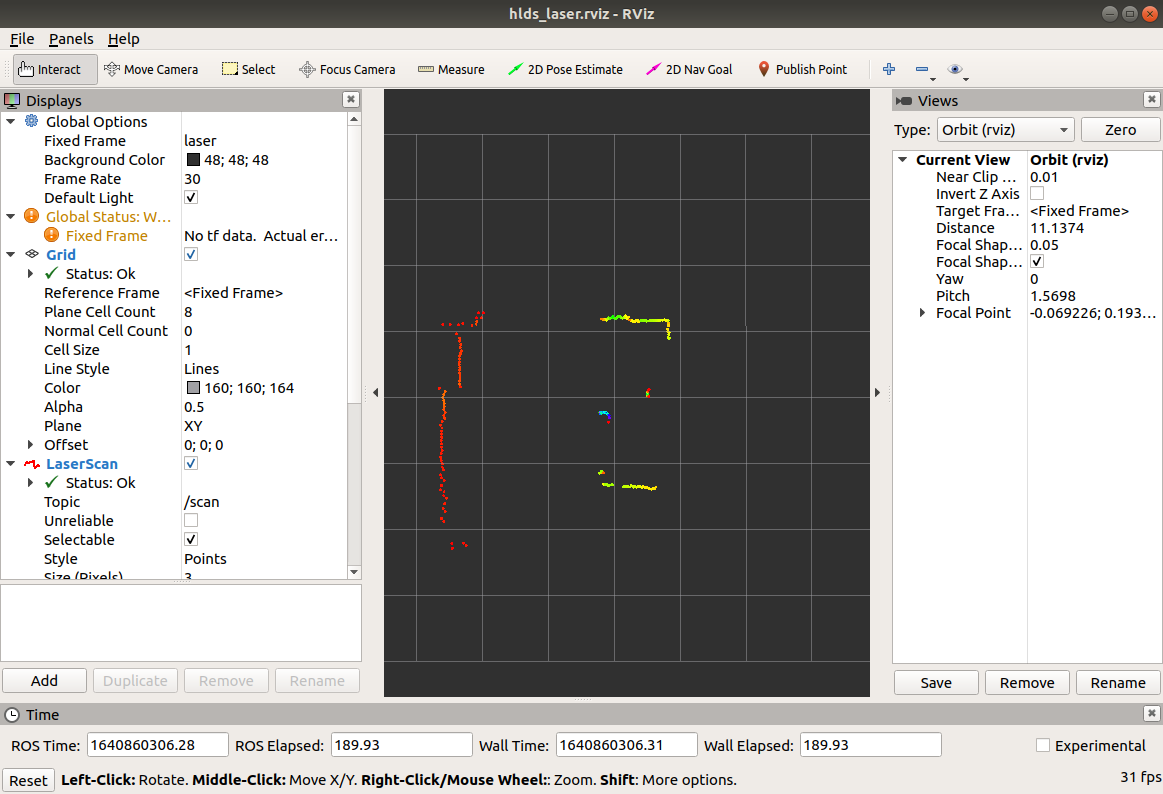The image size is (1163, 794).
Task: Collapse left panel with the arrow handle
Action: pyautogui.click(x=375, y=392)
